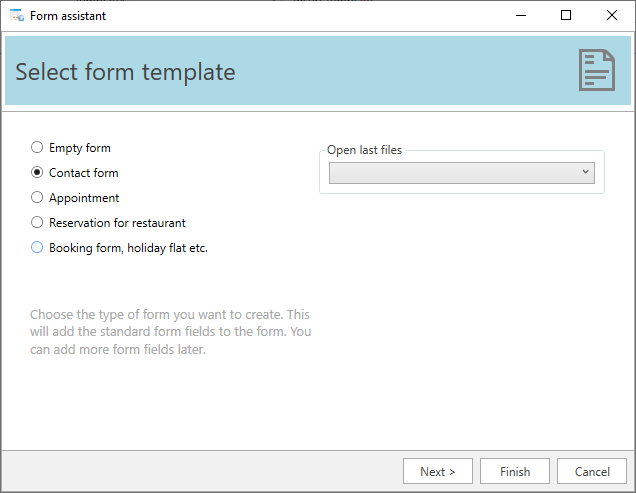Choose the Contact form option
The height and width of the screenshot is (493, 636).
(x=38, y=173)
